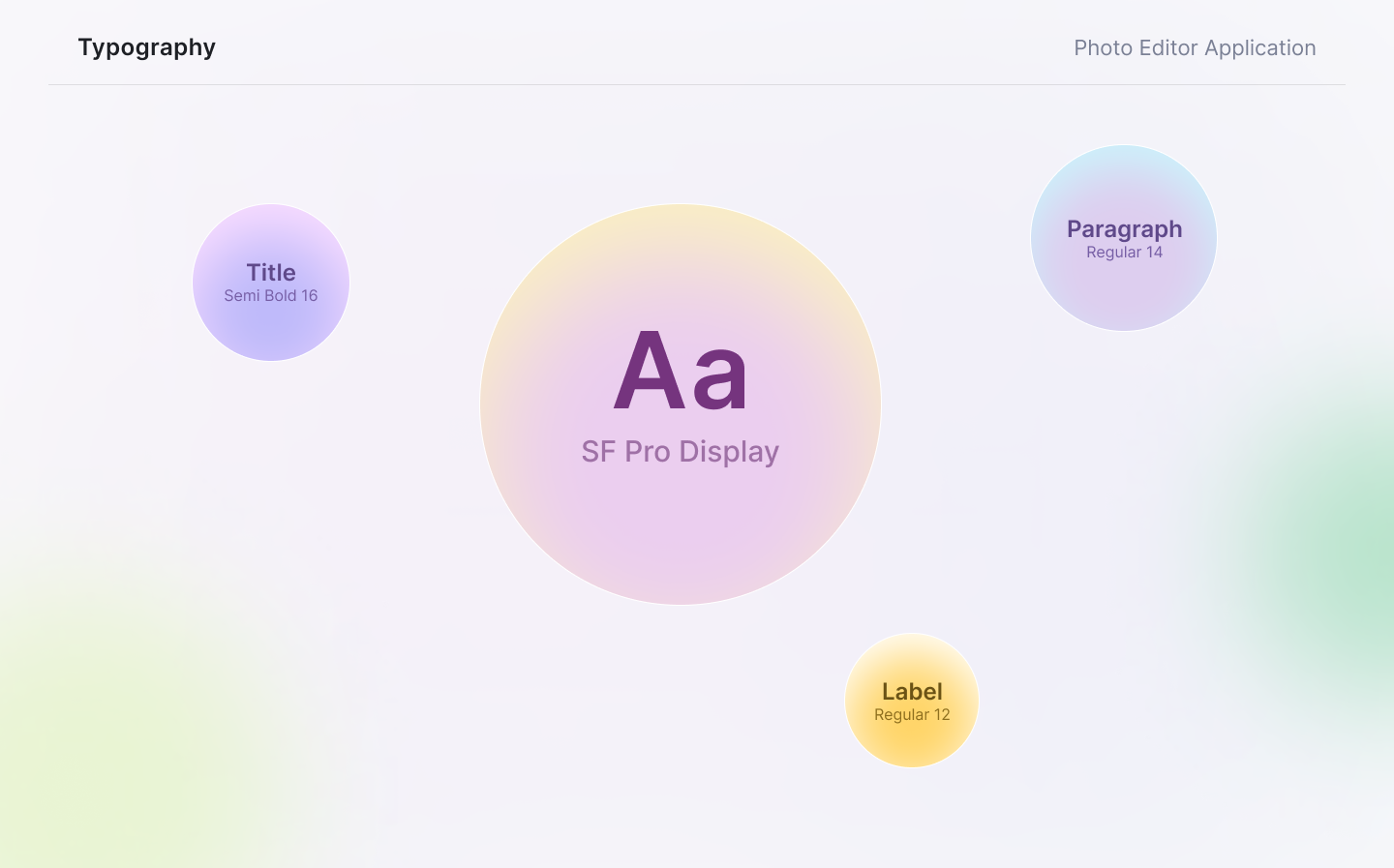Click the Typography heading
Screen dimensions: 1394x868
pyautogui.click(x=147, y=47)
